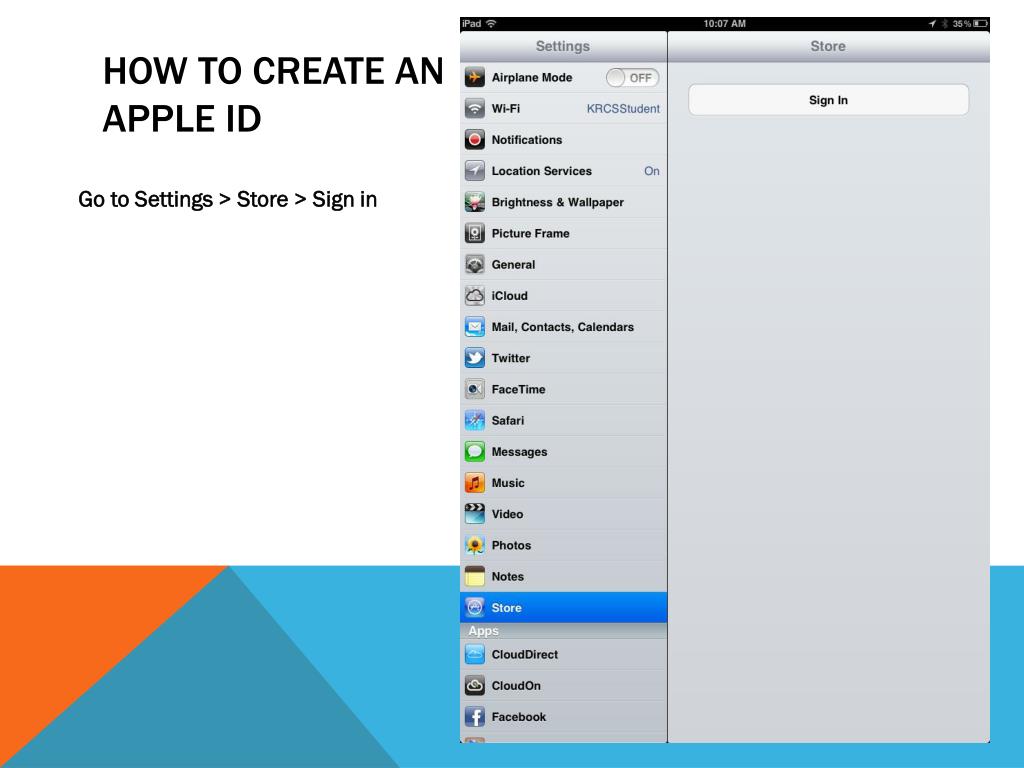Open the FaceTime settings label
The height and width of the screenshot is (768, 1024).
[519, 389]
